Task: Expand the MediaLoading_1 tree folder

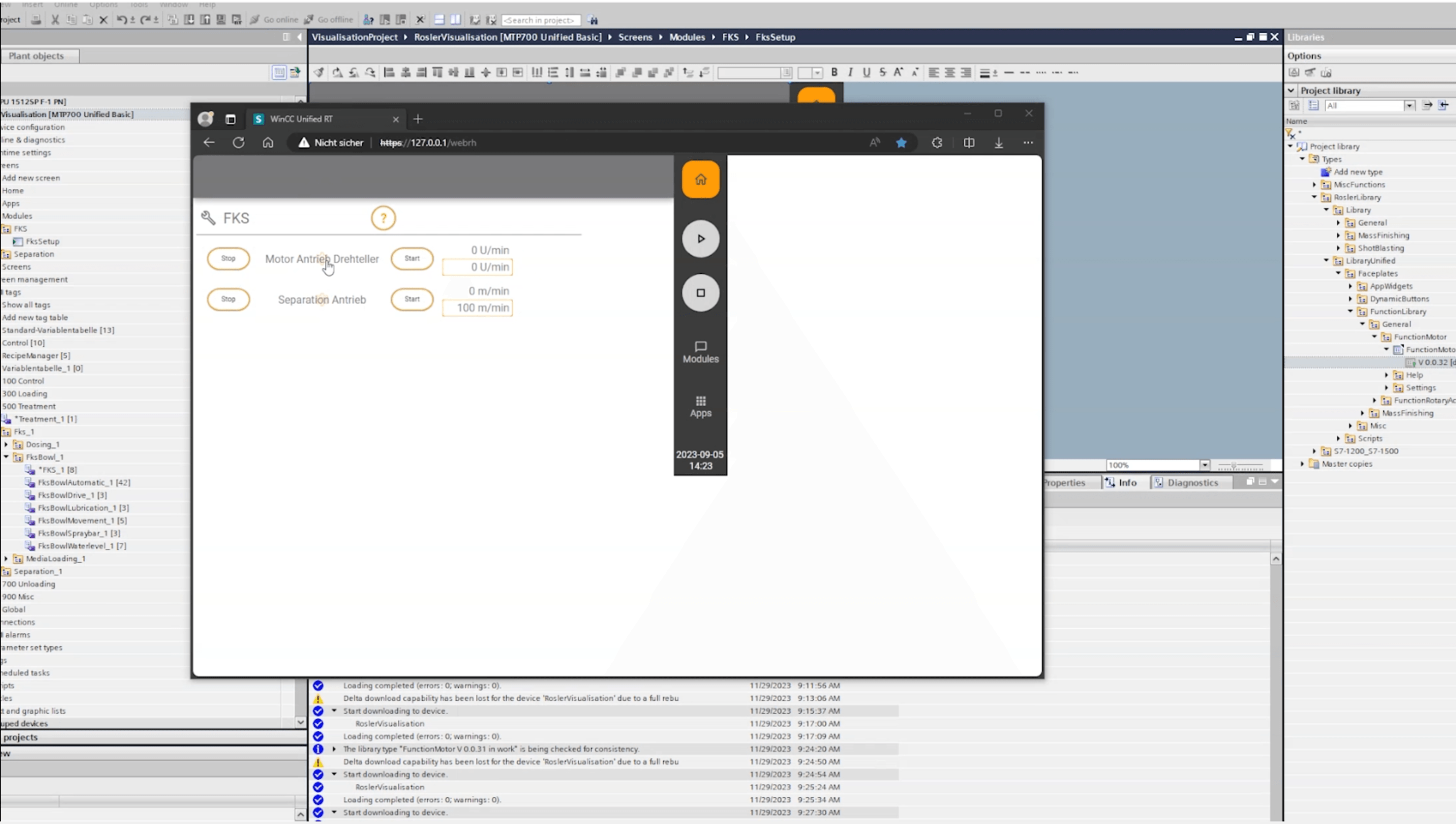Action: pyautogui.click(x=6, y=559)
